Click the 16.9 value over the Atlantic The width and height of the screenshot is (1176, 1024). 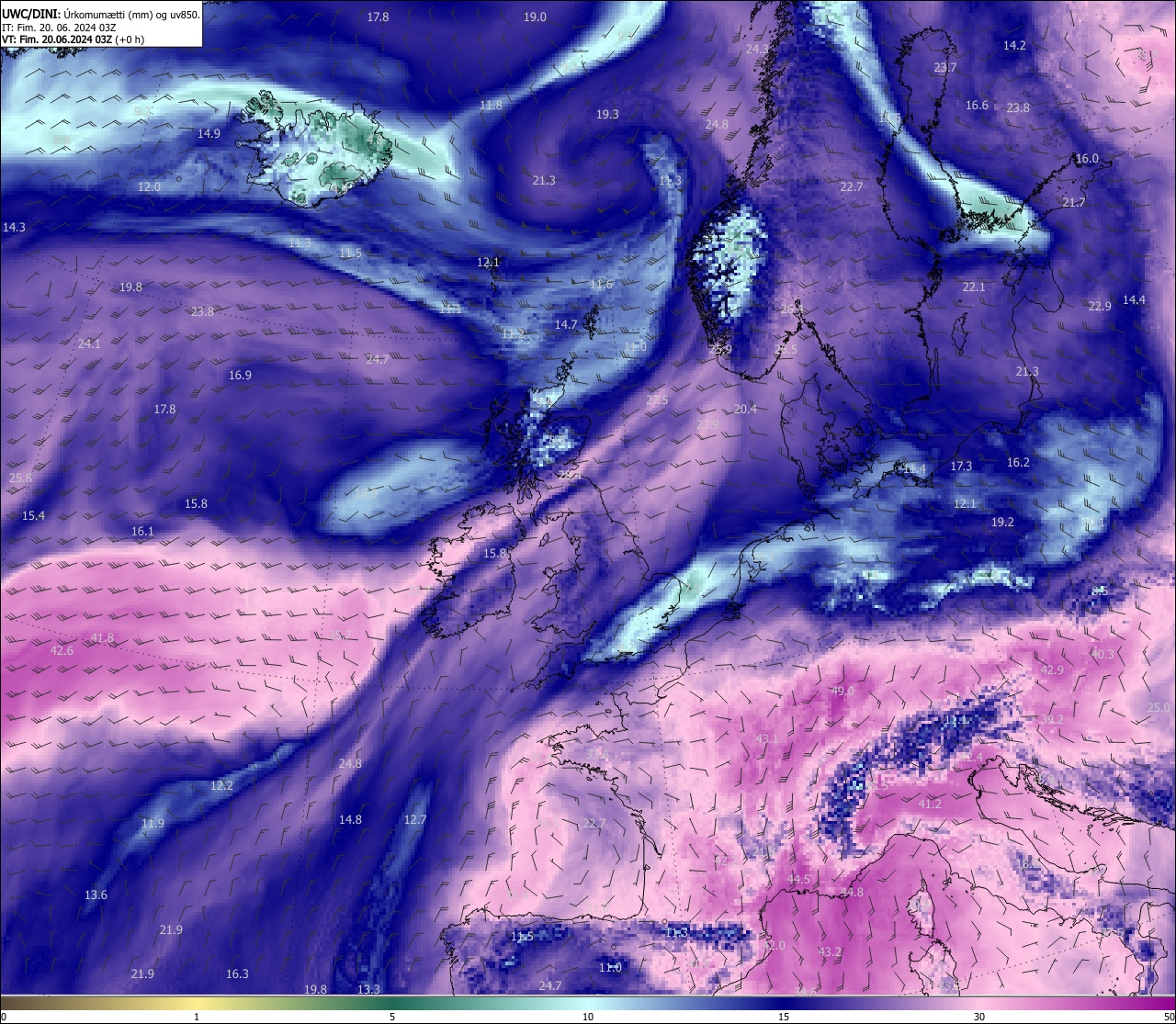240,375
